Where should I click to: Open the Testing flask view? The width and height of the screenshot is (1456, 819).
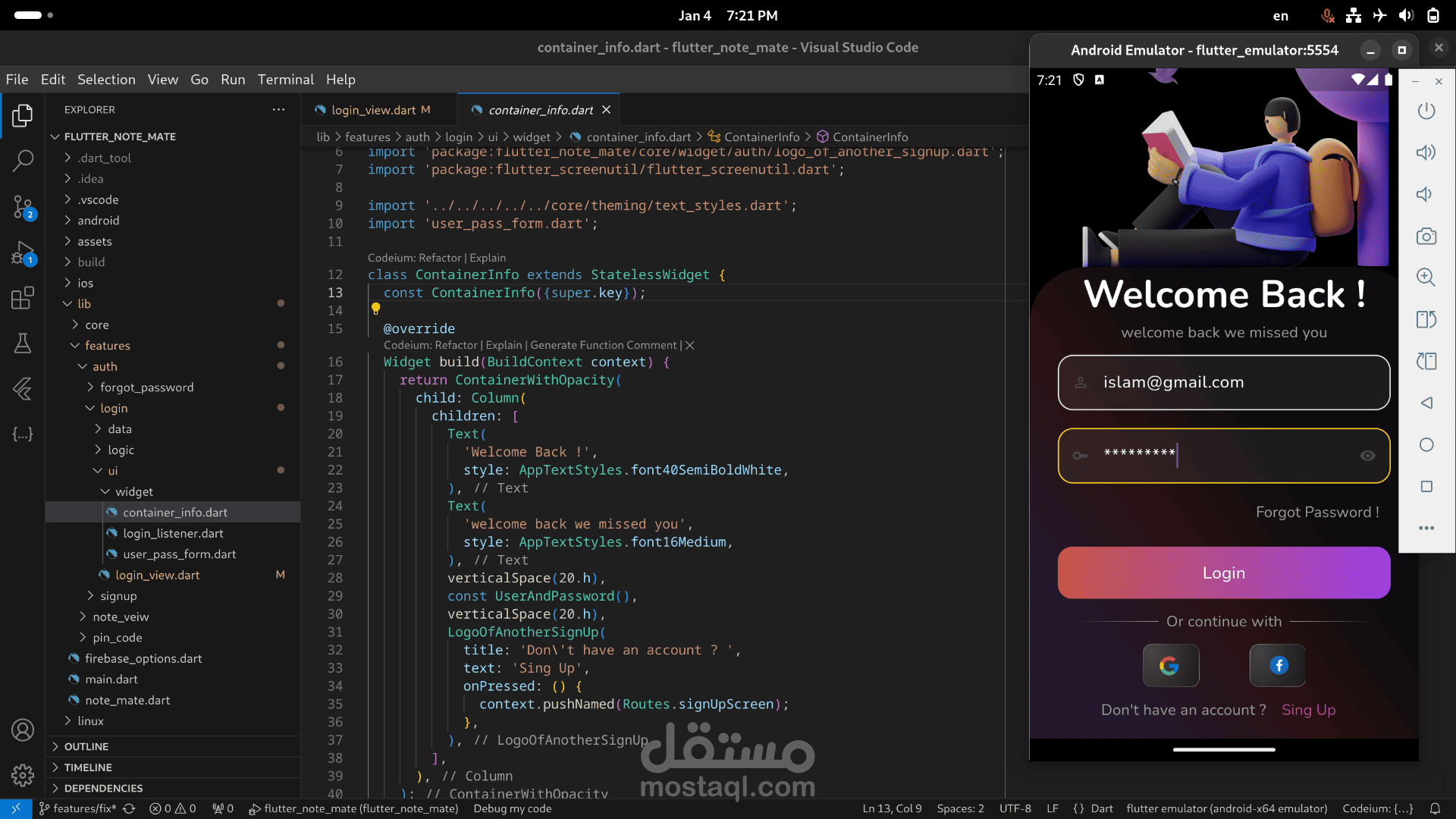pyautogui.click(x=23, y=344)
